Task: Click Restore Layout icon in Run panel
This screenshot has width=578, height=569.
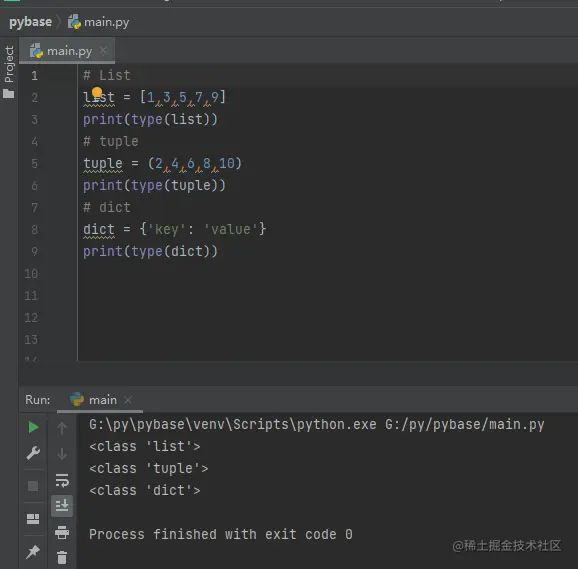Action: coord(33,519)
